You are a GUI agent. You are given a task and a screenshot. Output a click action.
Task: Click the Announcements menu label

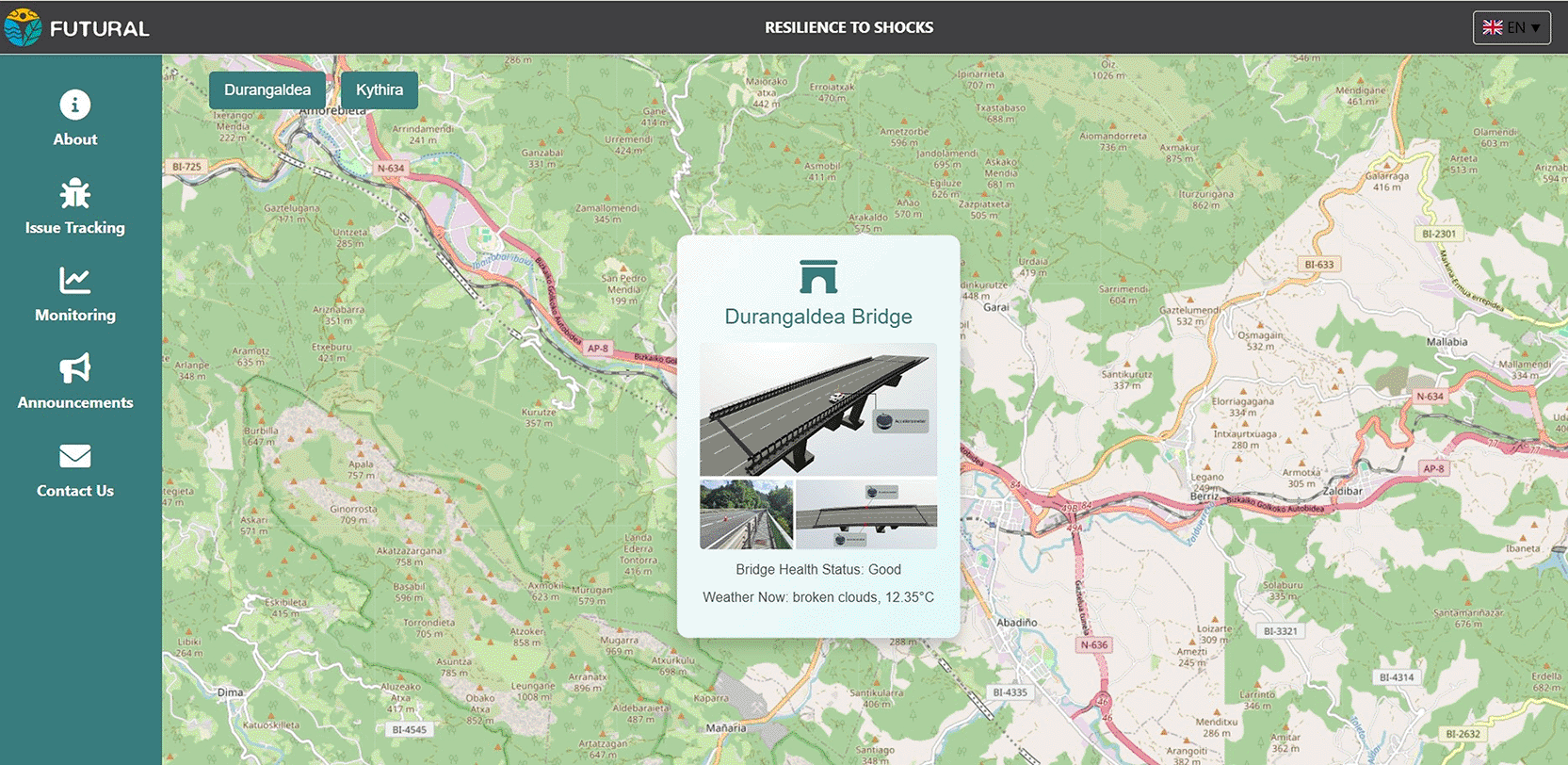75,403
